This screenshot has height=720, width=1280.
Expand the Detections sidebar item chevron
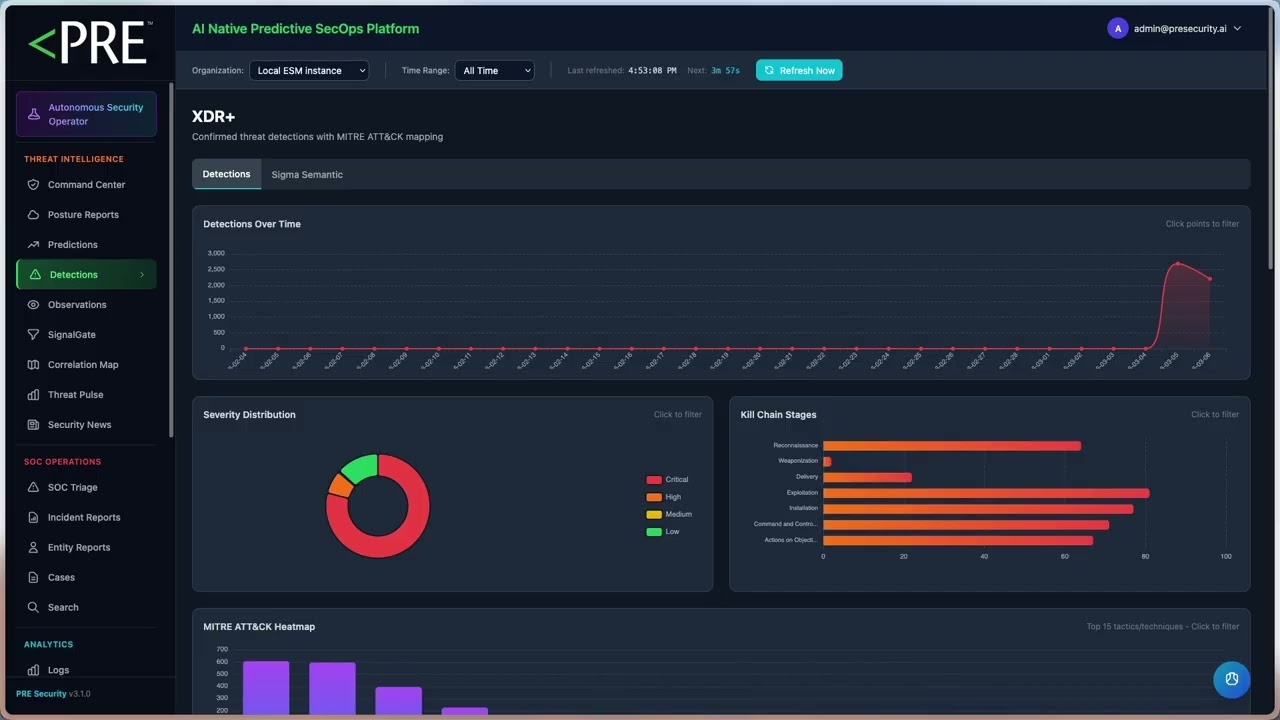pyautogui.click(x=142, y=275)
